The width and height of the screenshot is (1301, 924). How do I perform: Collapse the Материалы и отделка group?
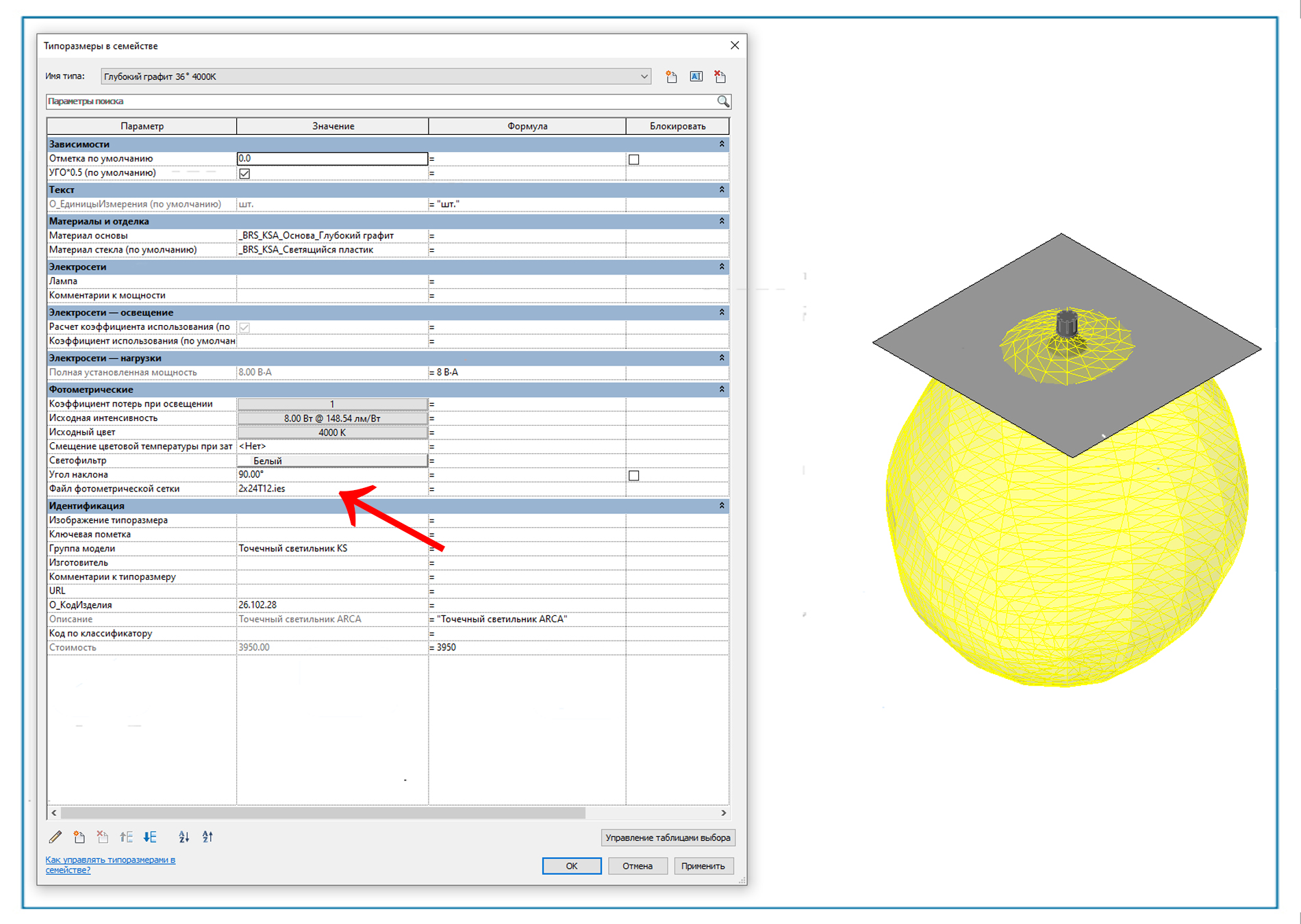(722, 221)
